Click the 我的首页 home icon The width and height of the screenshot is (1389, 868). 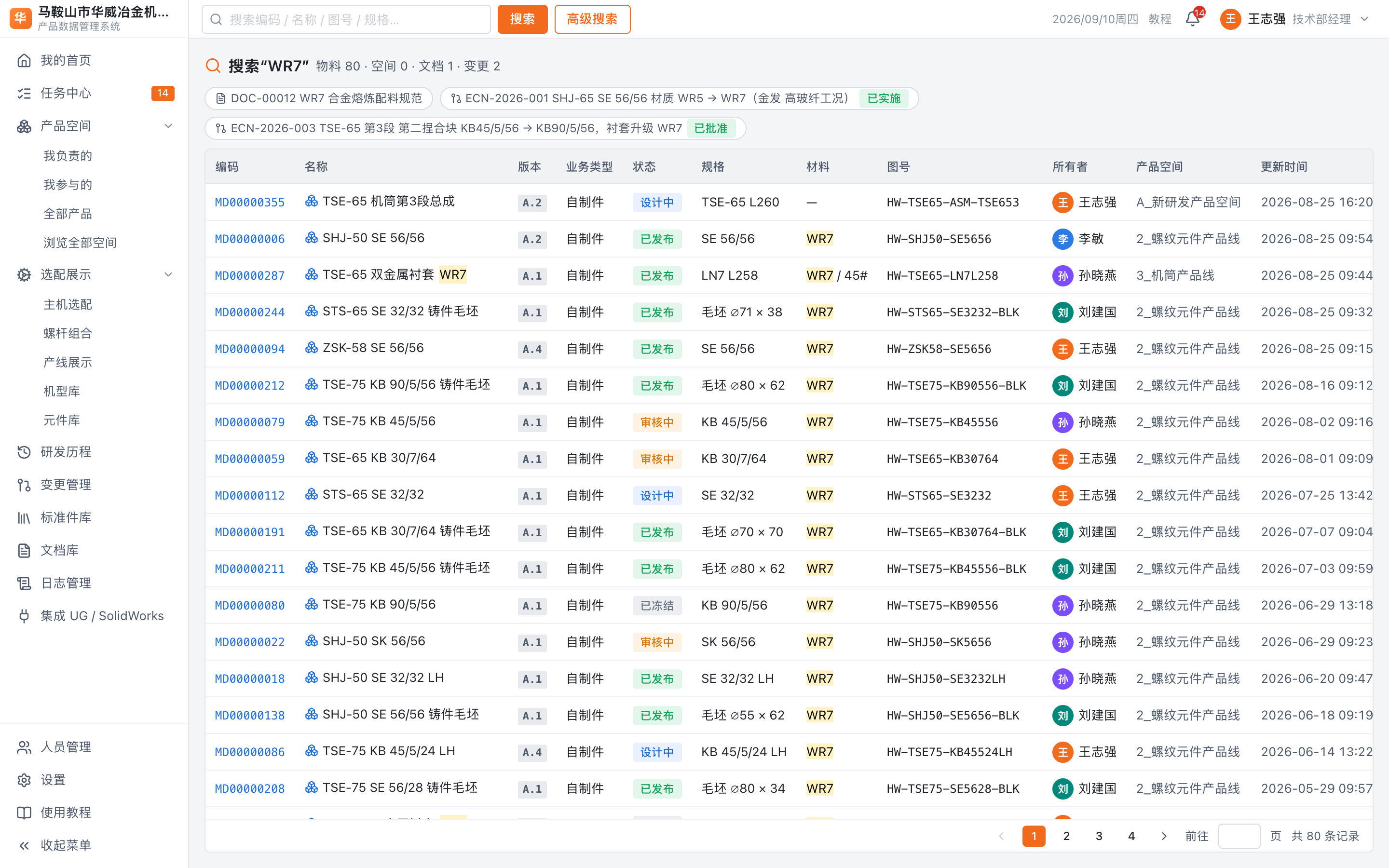tap(24, 60)
